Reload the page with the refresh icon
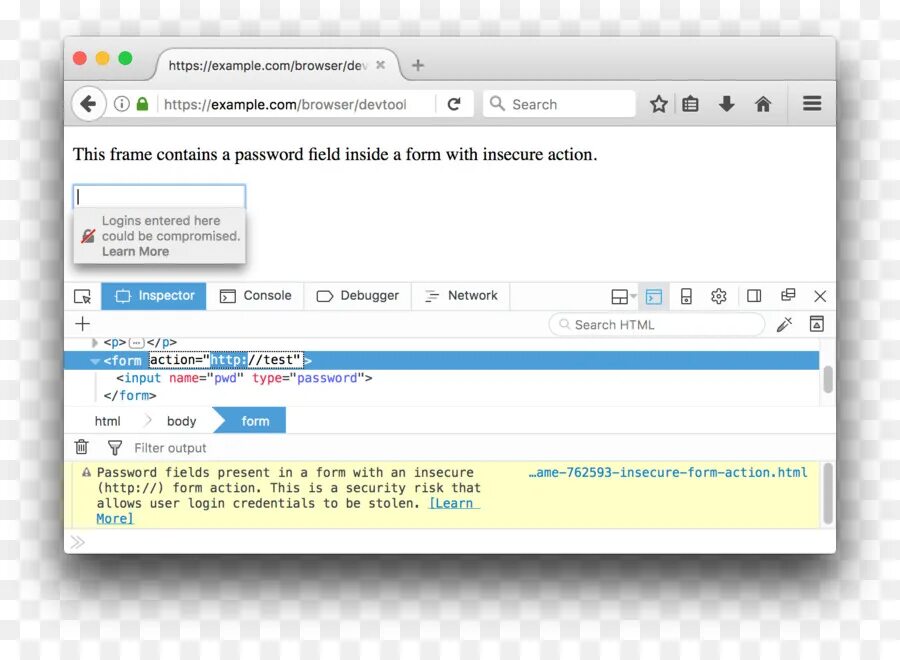This screenshot has height=660, width=900. point(454,104)
